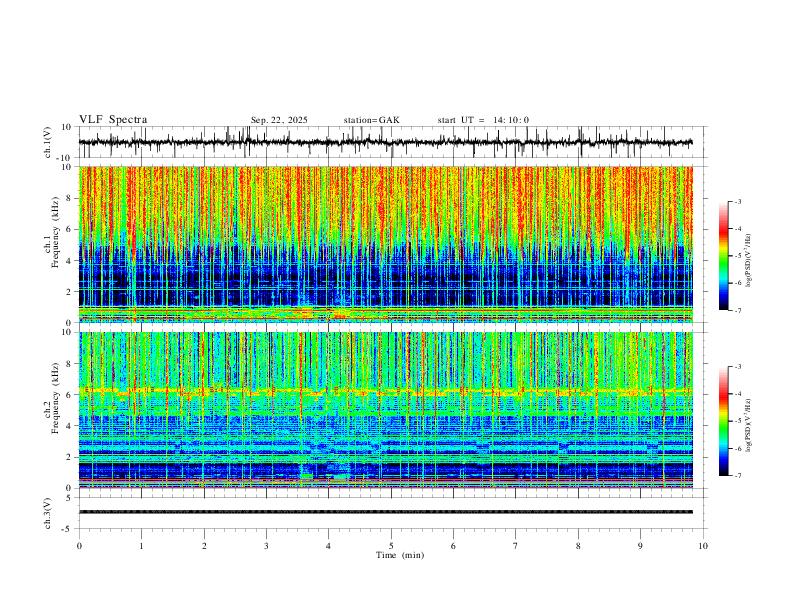Click the upper log(PSD) color bar caption

(x=748, y=260)
